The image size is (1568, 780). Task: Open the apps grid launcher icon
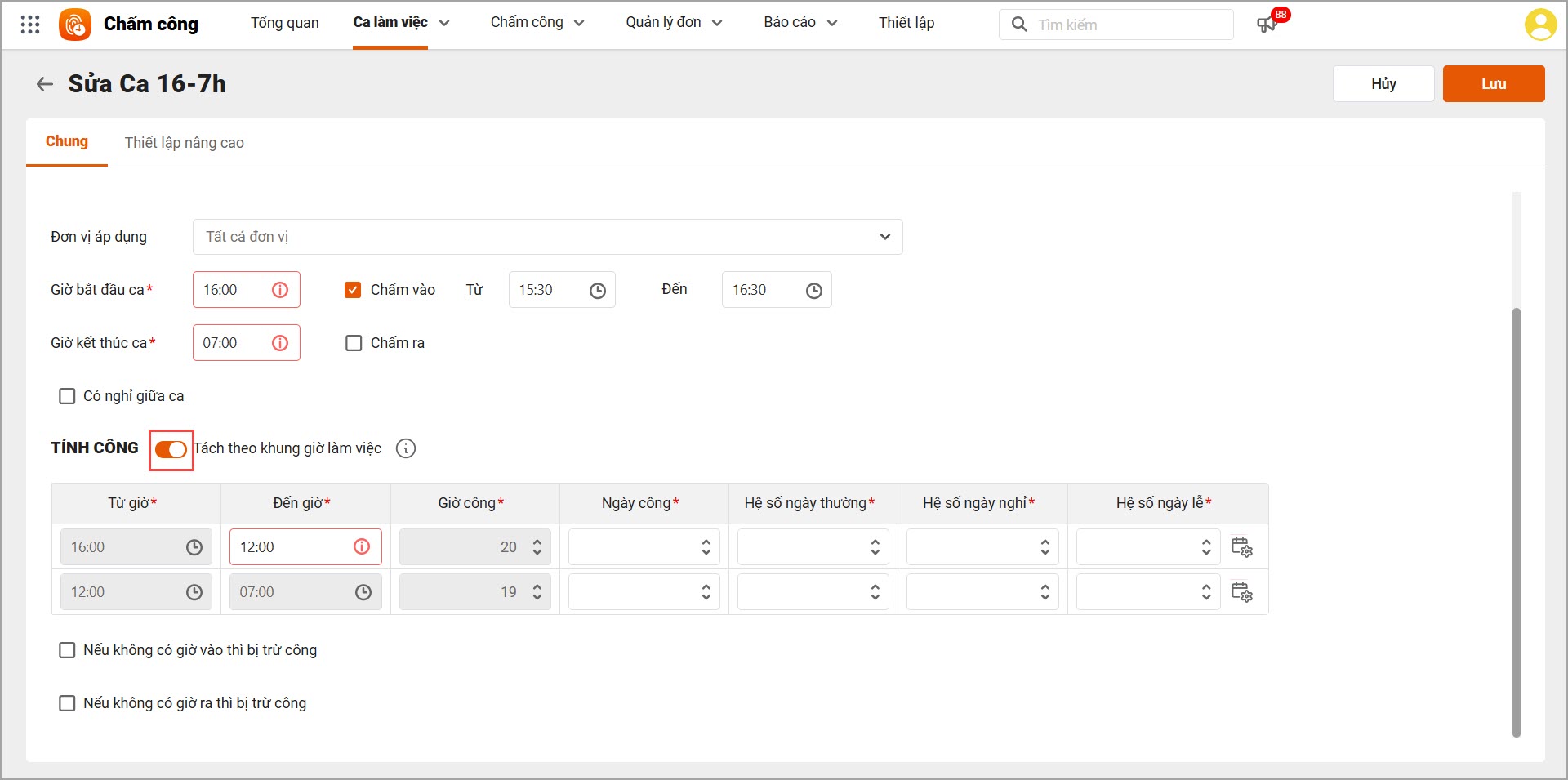pos(30,25)
